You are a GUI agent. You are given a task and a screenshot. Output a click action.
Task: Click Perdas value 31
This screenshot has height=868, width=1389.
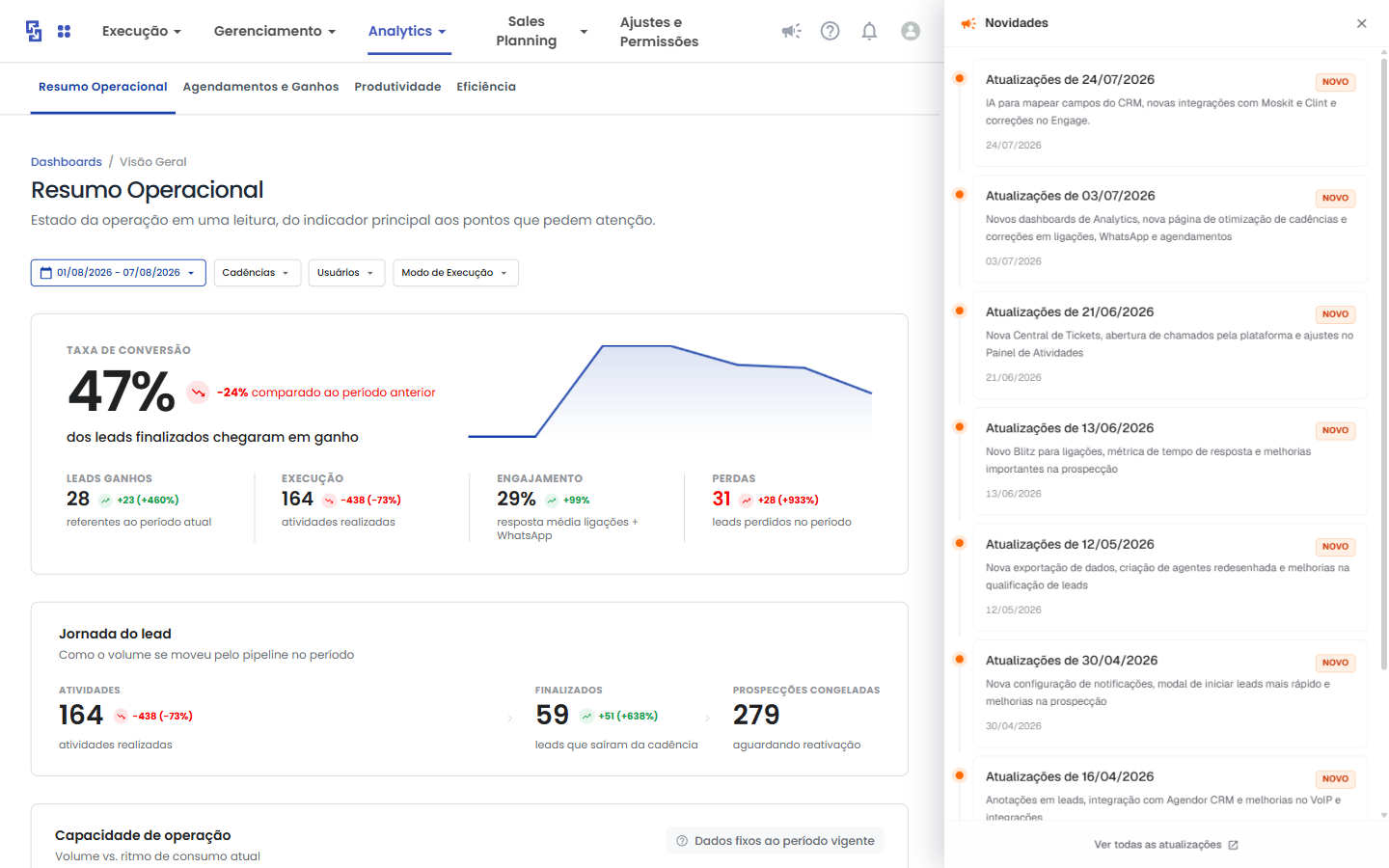click(x=722, y=499)
